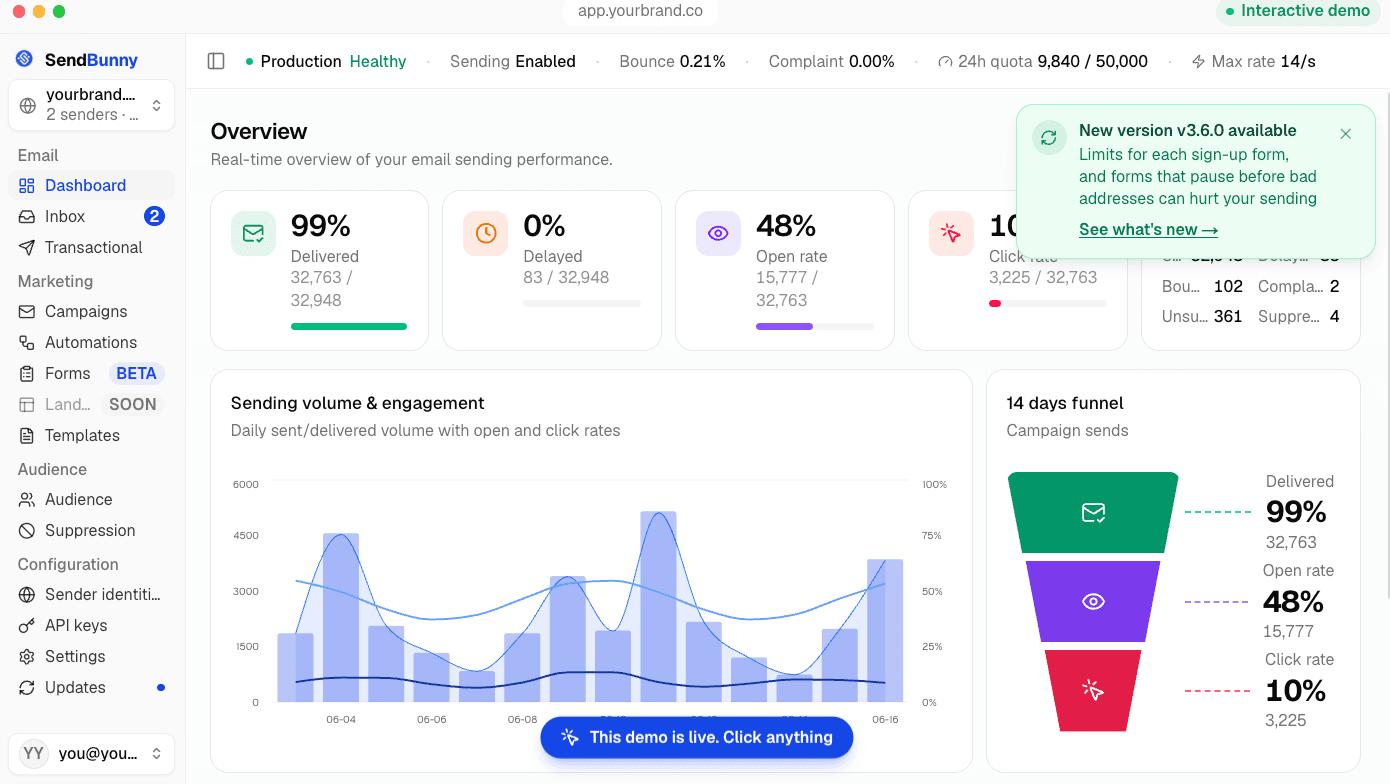Viewport: 1390px width, 784px height.
Task: Click "This demo is live" button
Action: (x=697, y=737)
